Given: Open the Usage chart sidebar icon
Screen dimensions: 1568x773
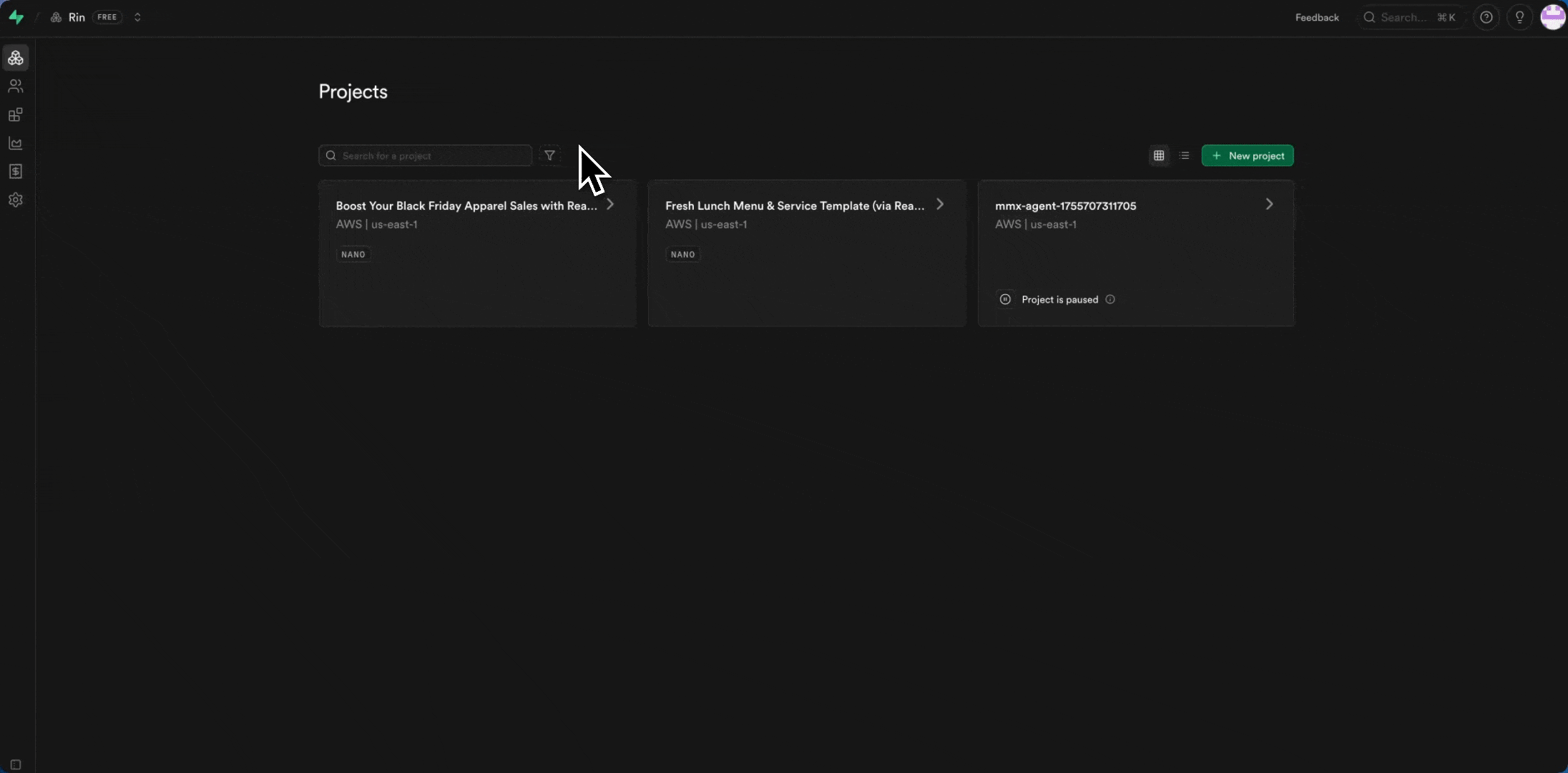Looking at the screenshot, I should [16, 143].
